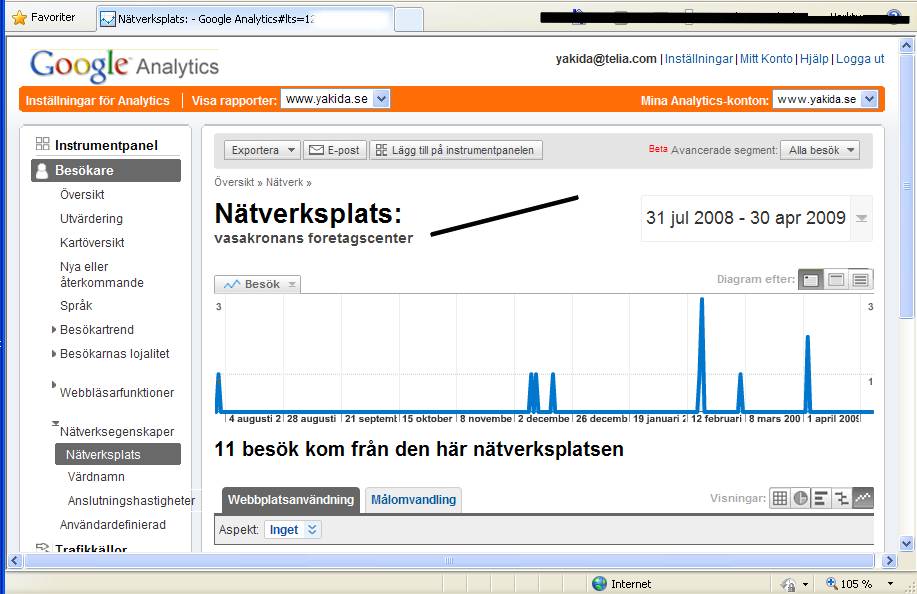Screen dimensions: 917x594
Task: Switch to the Webbplatsanvändning tab
Action: tap(291, 500)
